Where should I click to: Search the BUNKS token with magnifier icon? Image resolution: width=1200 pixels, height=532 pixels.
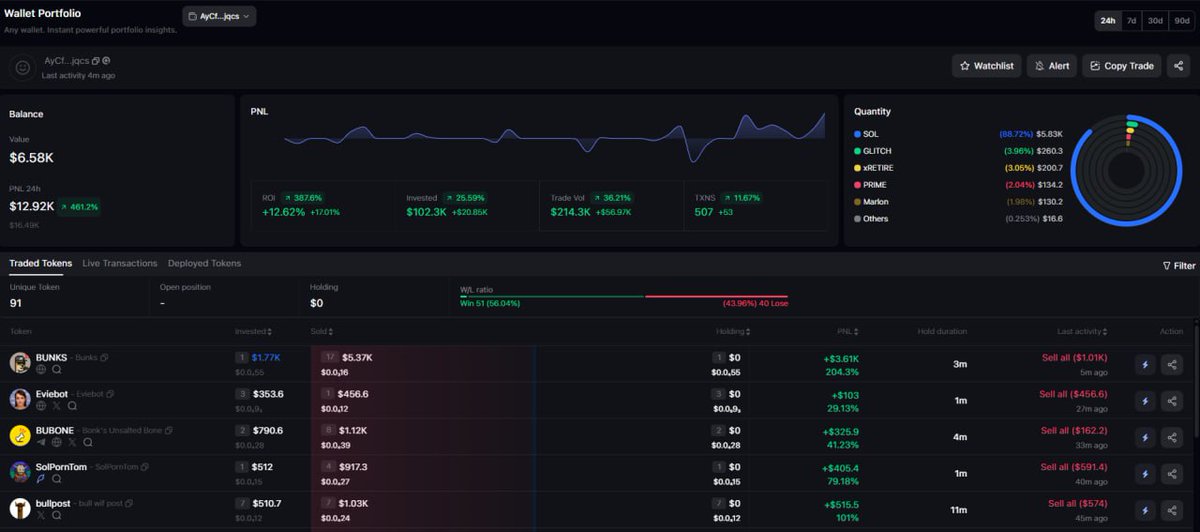pos(56,369)
